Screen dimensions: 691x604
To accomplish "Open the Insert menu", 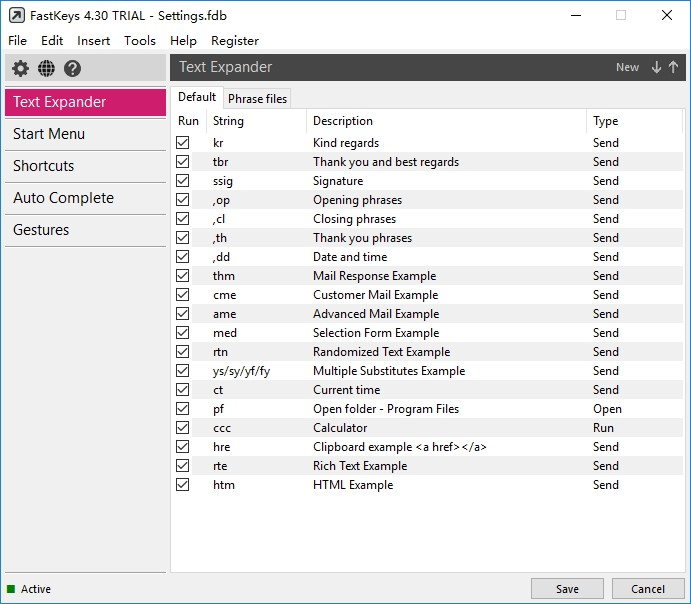I will pyautogui.click(x=93, y=41).
